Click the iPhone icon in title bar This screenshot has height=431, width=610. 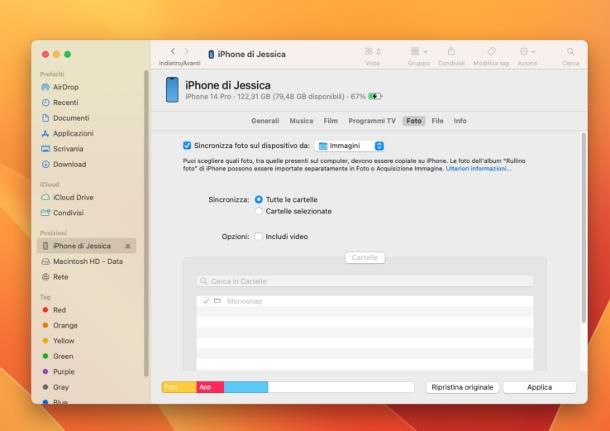(x=211, y=54)
